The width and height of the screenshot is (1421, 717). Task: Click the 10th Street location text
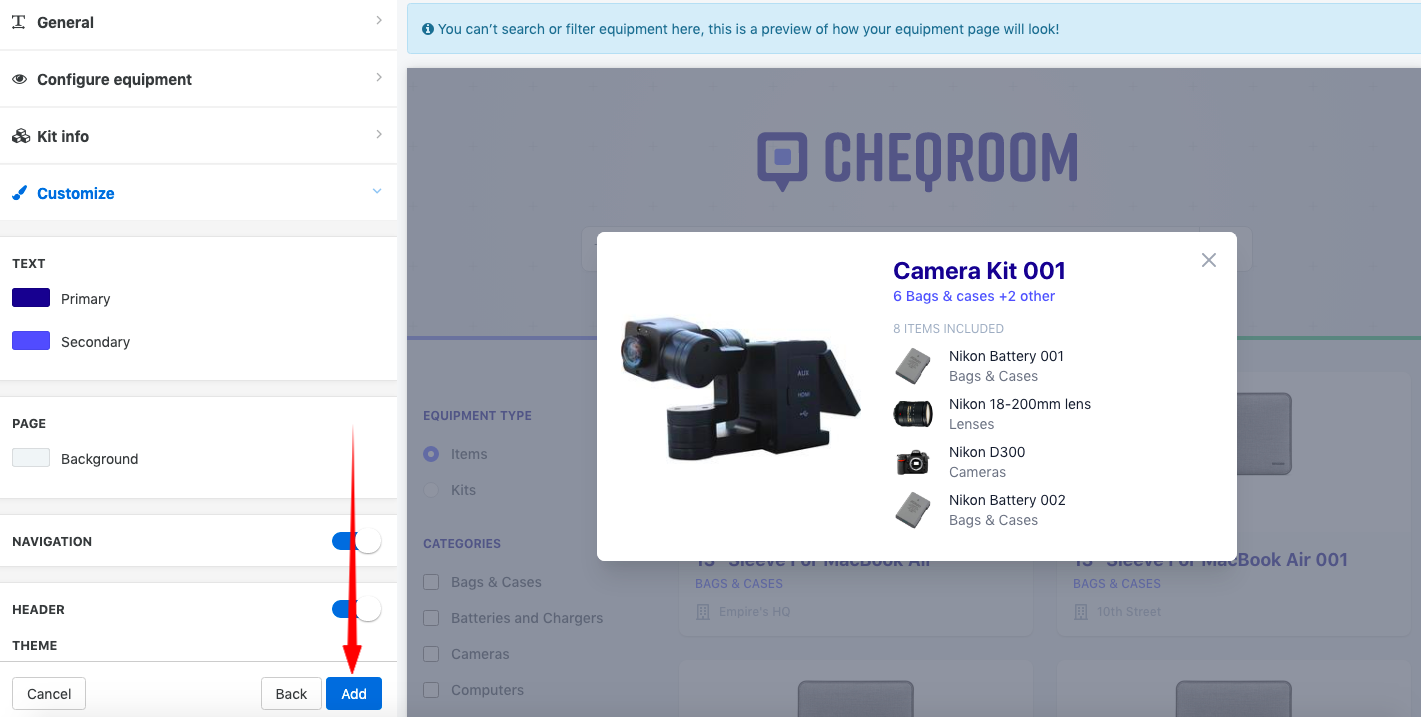pyautogui.click(x=1129, y=611)
